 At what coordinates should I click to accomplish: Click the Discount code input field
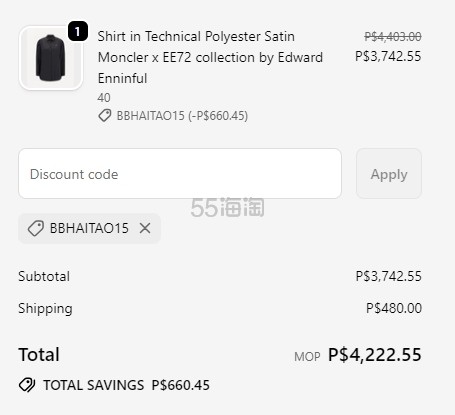click(x=180, y=174)
